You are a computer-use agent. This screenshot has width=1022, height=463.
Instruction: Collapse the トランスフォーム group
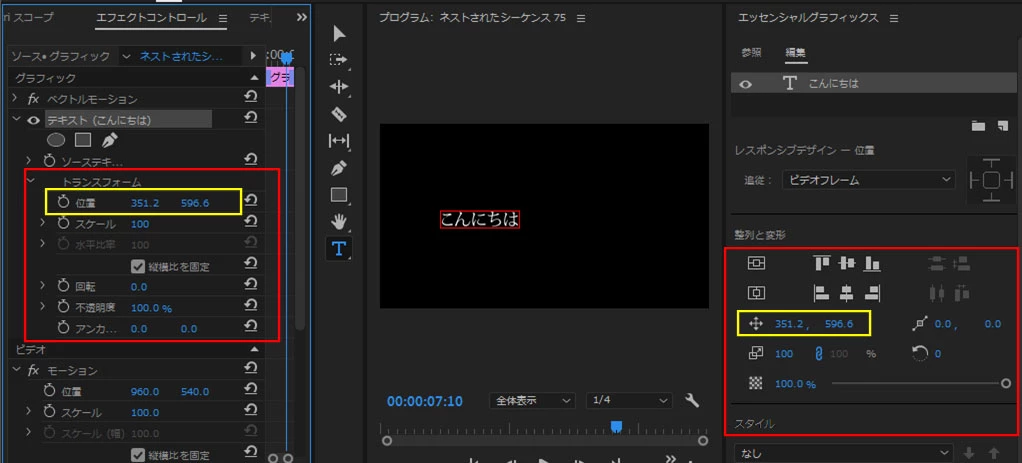pos(30,181)
